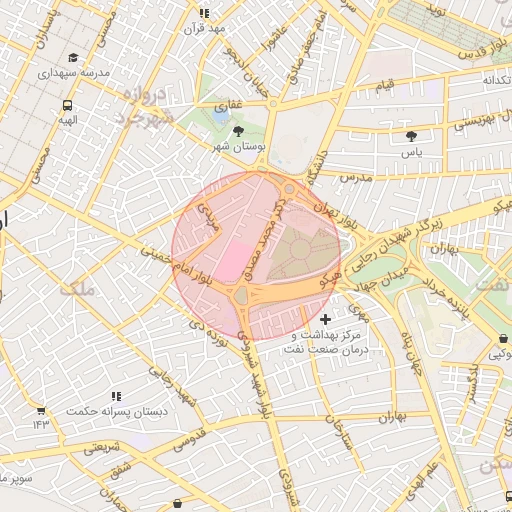Click the دکتر محمد مصدق street label
The width and height of the screenshot is (512, 512).
click(264, 239)
